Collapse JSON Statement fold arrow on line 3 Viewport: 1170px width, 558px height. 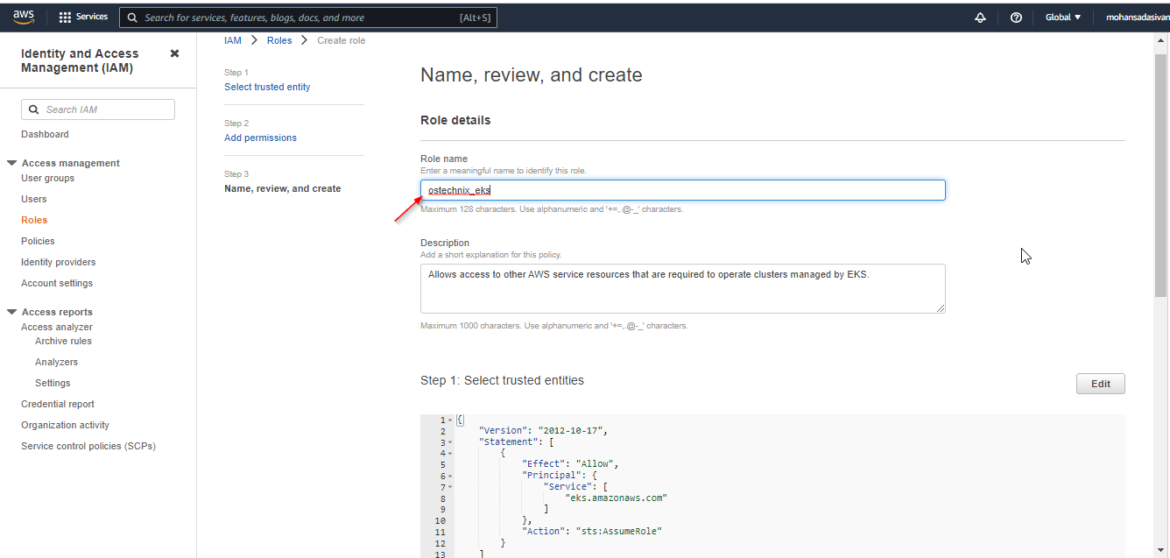(x=449, y=442)
